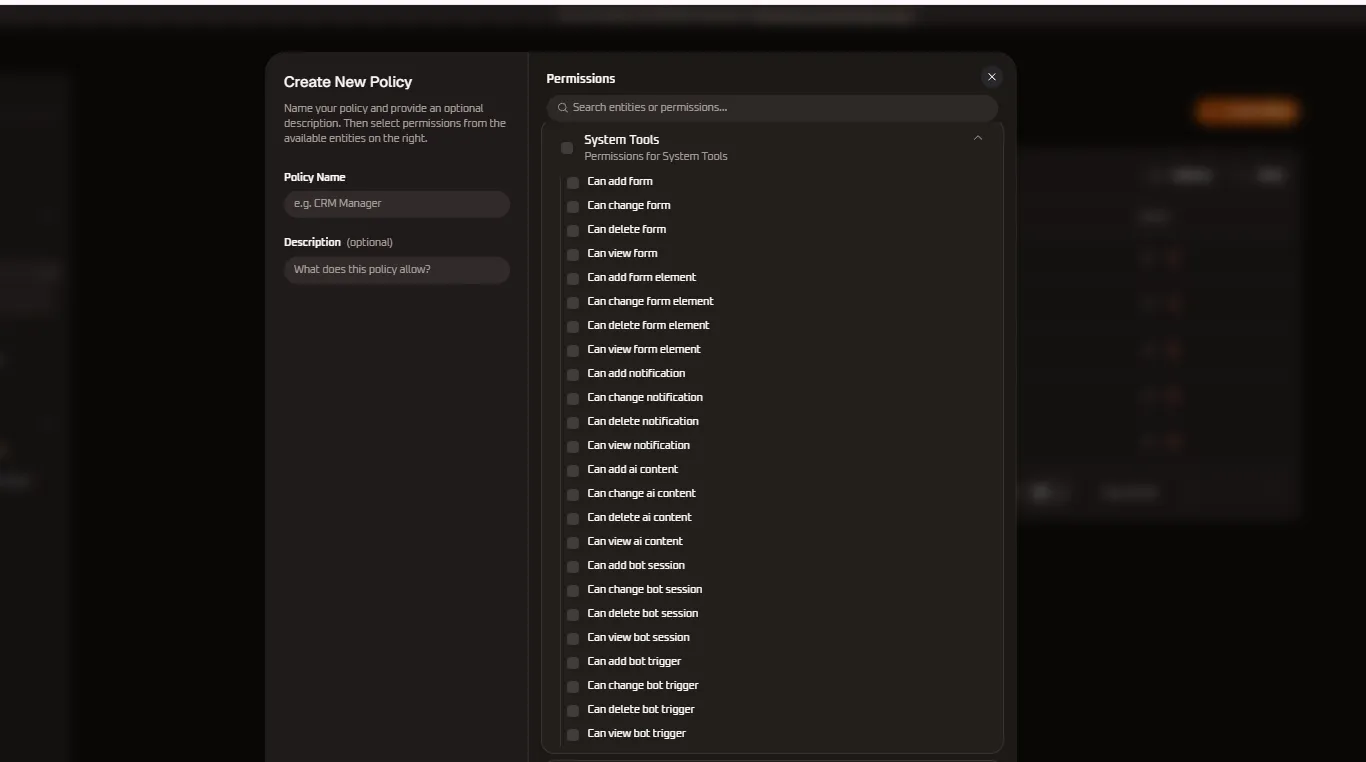Tick Can delete bot trigger checkbox
This screenshot has height=762, width=1366.
[x=573, y=711]
